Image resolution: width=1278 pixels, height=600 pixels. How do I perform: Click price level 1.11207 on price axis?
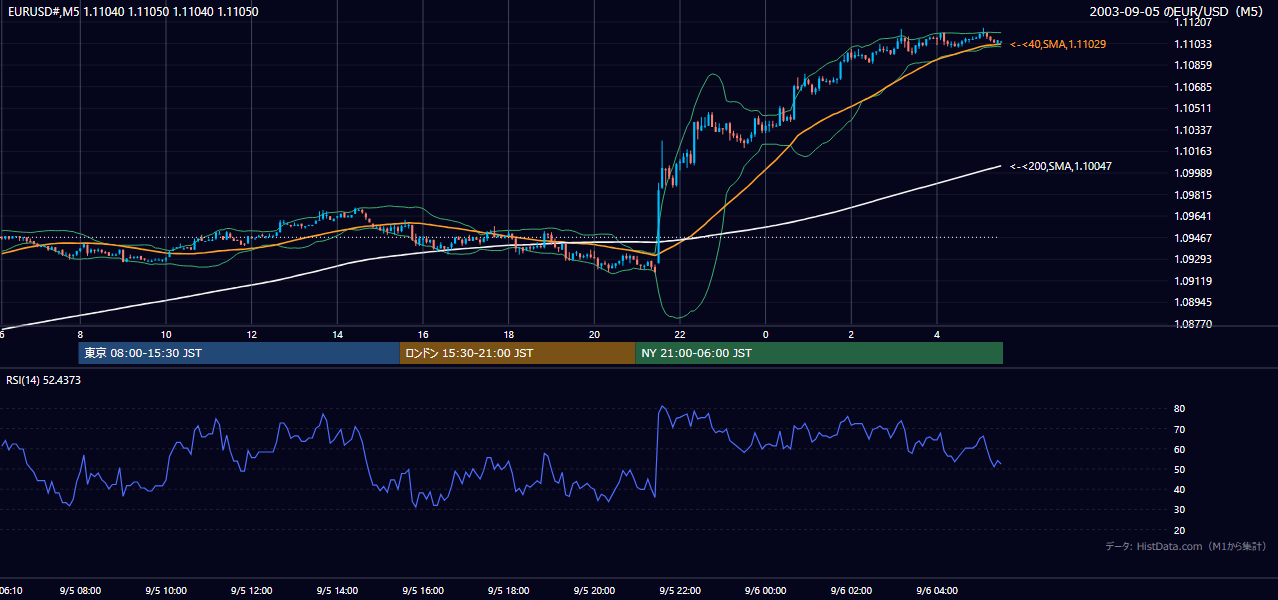(x=1193, y=22)
